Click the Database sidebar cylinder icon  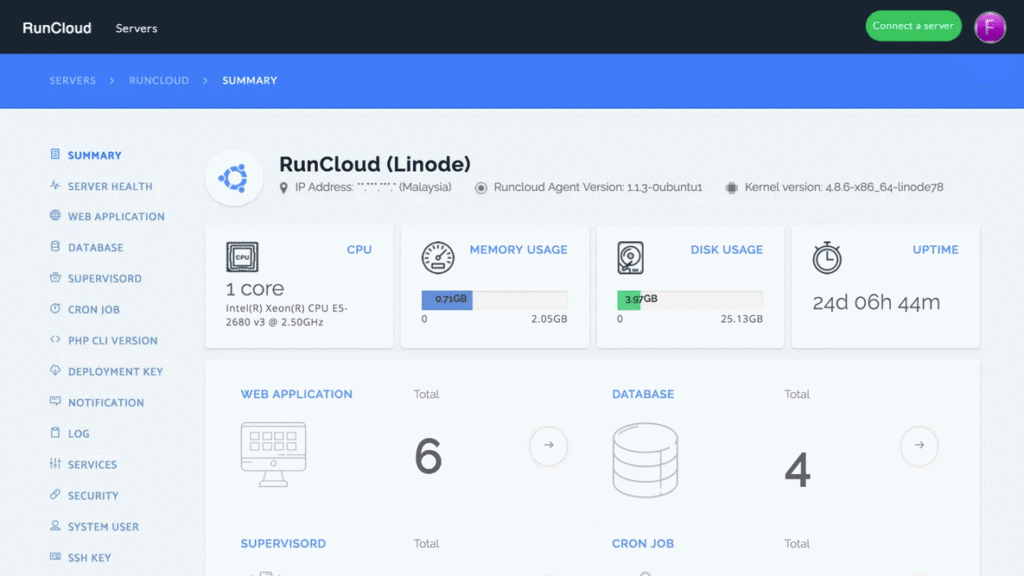click(55, 247)
